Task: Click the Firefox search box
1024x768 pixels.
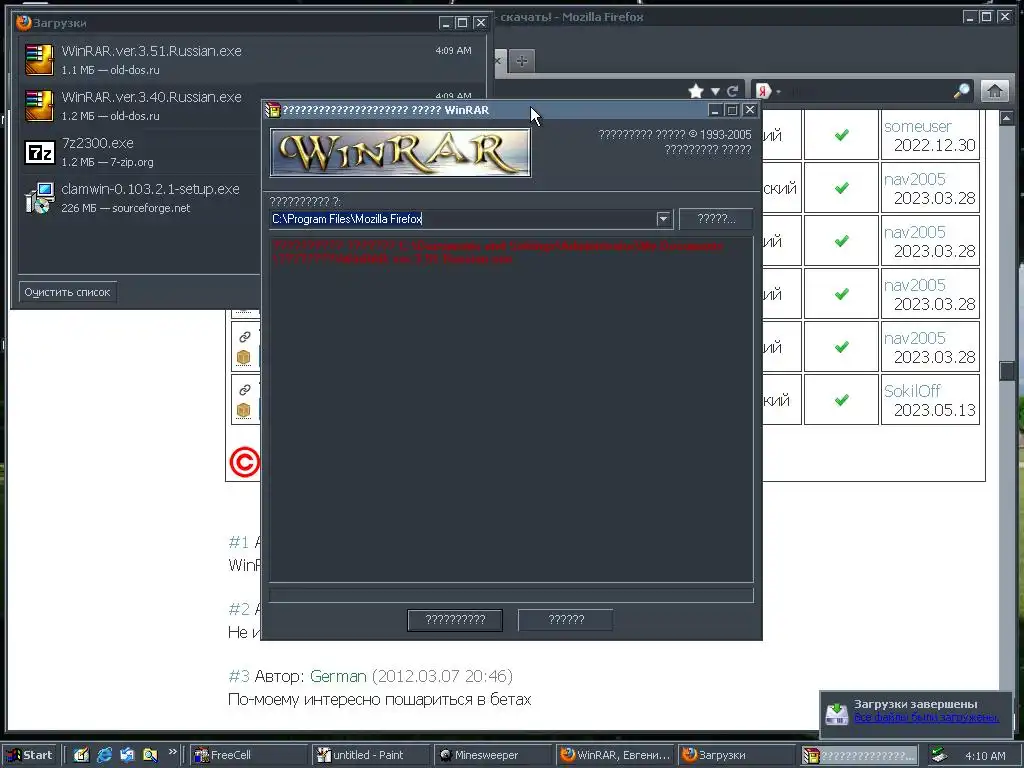Action: coord(869,91)
